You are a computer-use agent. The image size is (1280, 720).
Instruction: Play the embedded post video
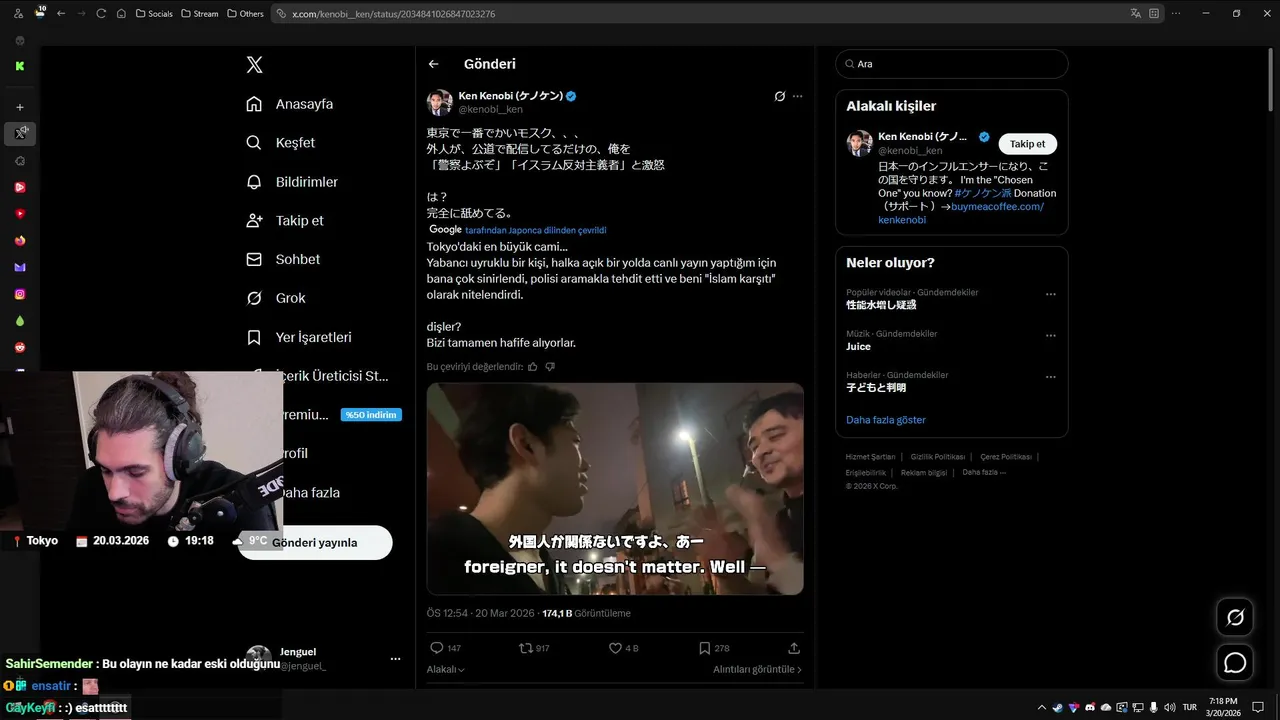pos(615,489)
